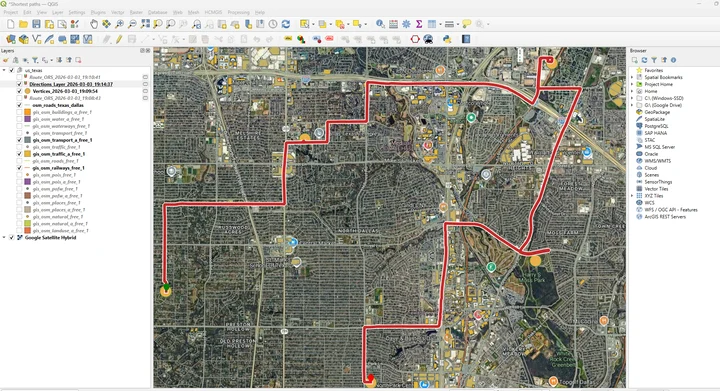
Task: Activate the Zoom Out magnifier tool
Action: point(132,24)
